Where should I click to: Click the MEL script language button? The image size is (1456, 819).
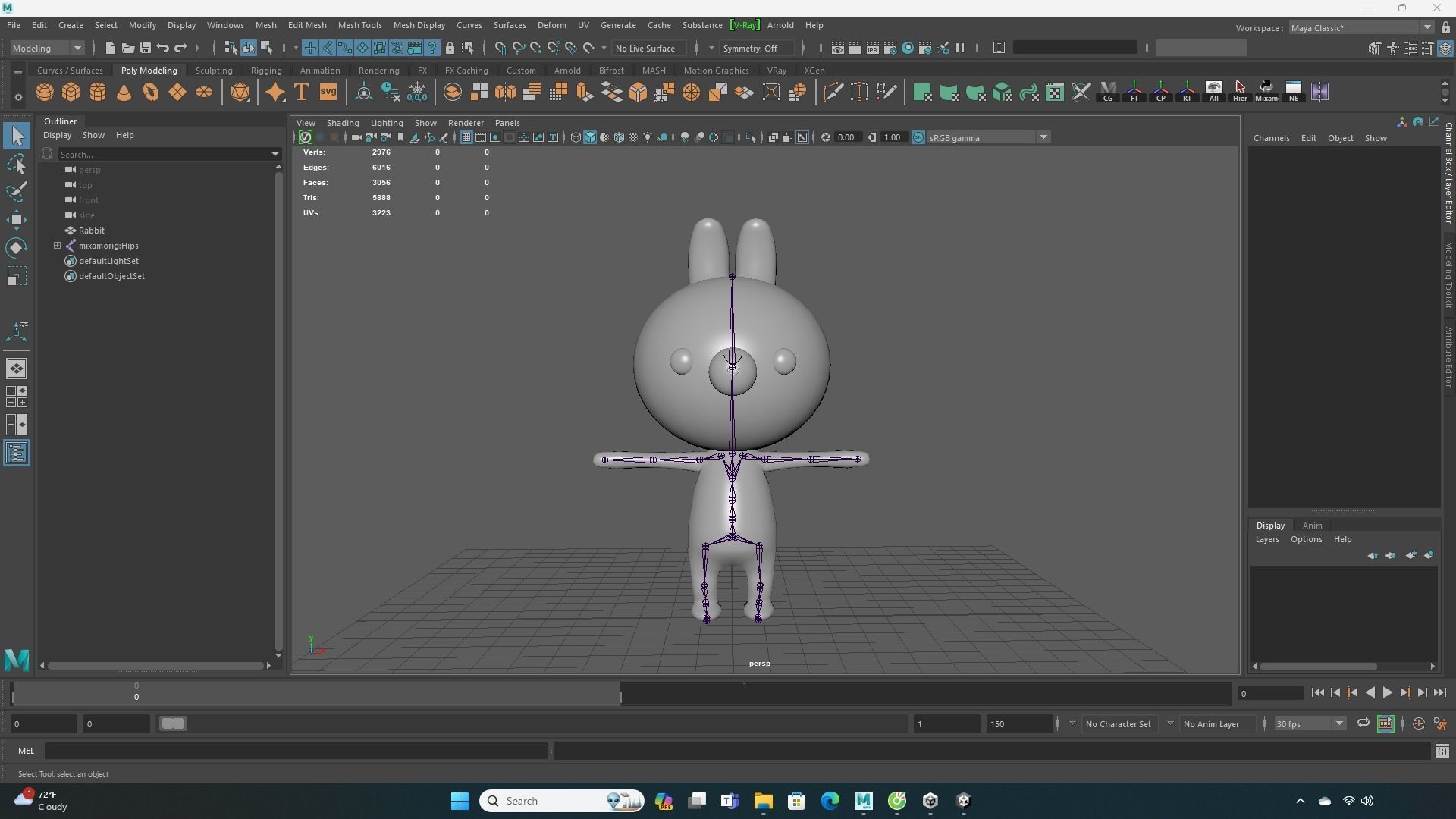pyautogui.click(x=26, y=751)
